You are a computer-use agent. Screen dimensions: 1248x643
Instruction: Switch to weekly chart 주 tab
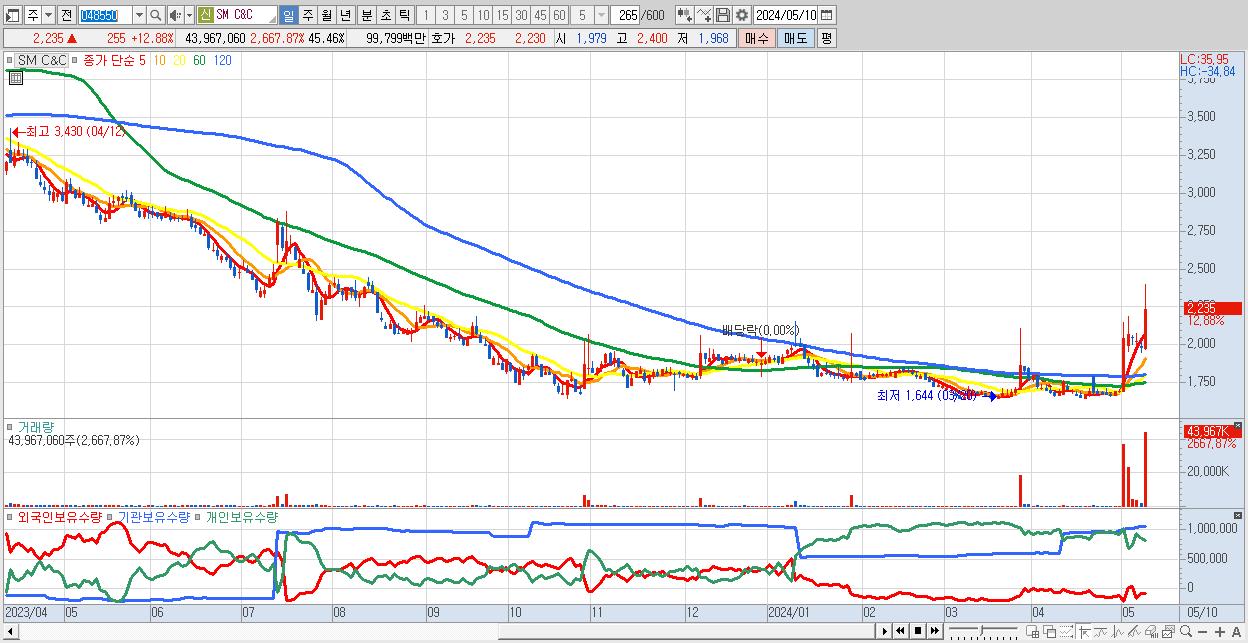pyautogui.click(x=307, y=15)
